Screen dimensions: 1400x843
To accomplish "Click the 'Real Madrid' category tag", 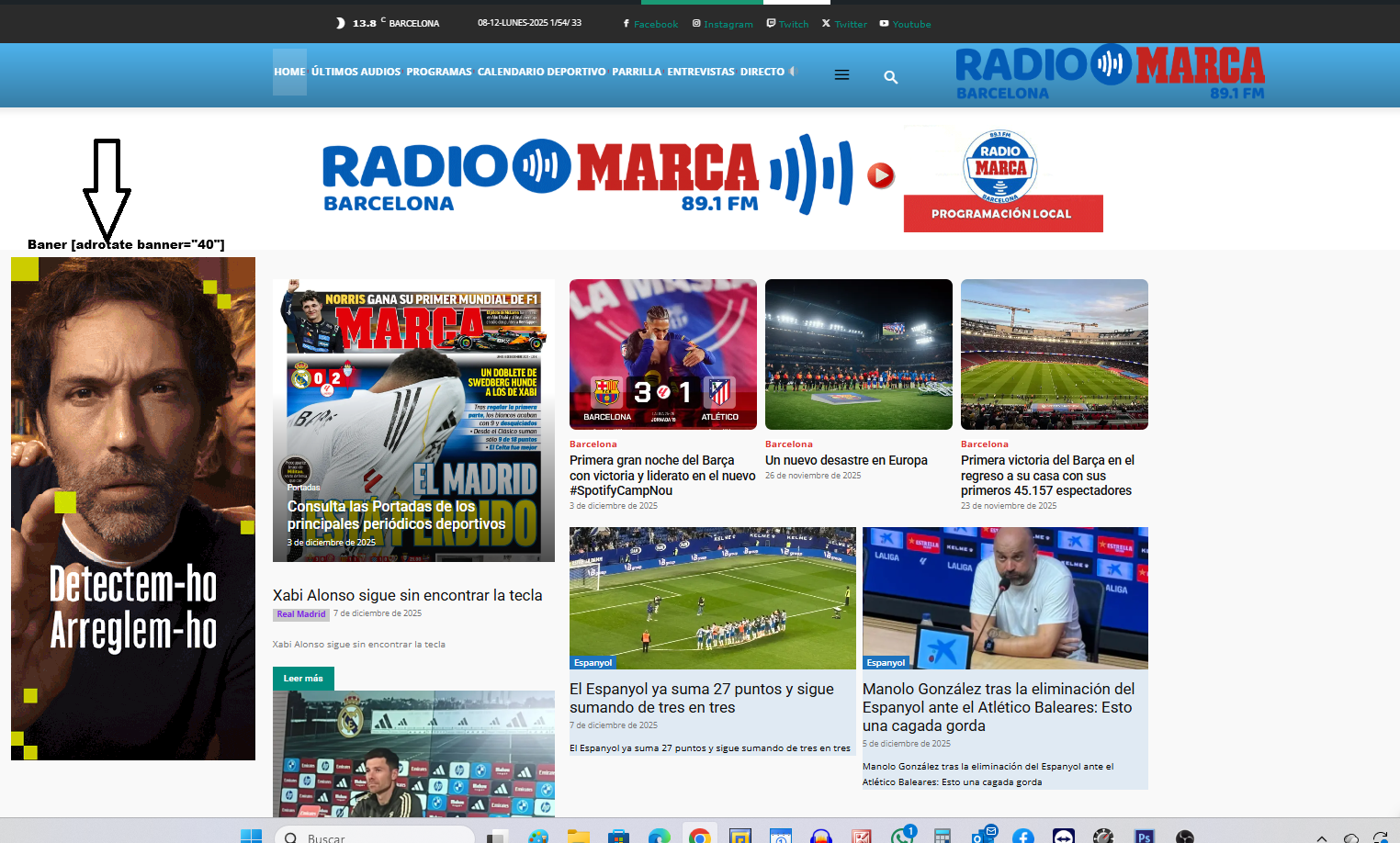I will [x=301, y=614].
